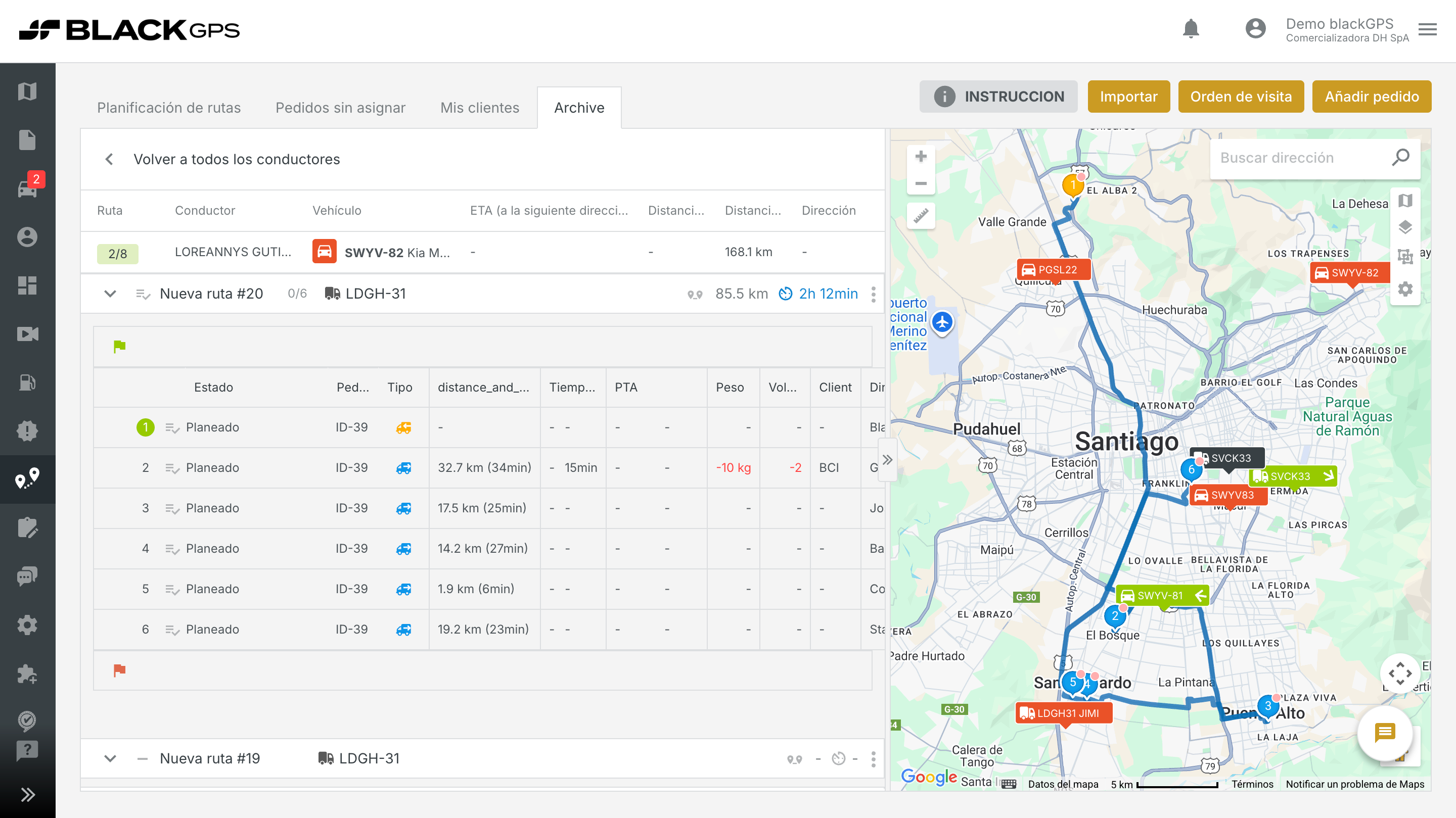Viewport: 1456px width, 818px height.
Task: Click Volver a todos los conductores
Action: (x=236, y=159)
